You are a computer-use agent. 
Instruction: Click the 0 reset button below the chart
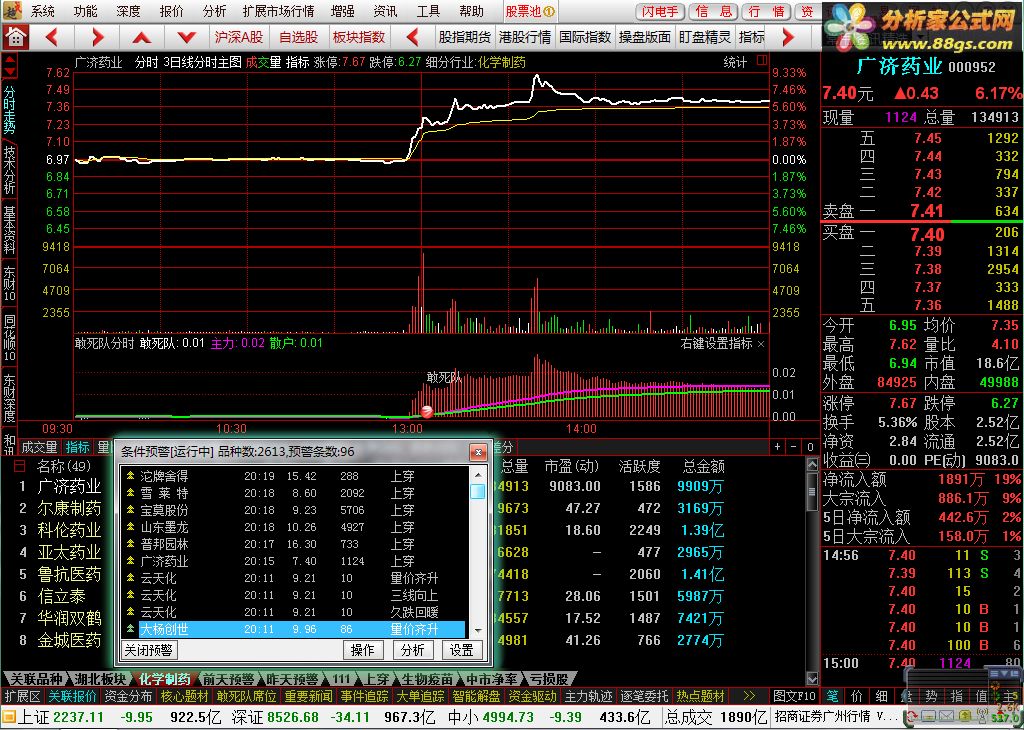click(x=810, y=447)
